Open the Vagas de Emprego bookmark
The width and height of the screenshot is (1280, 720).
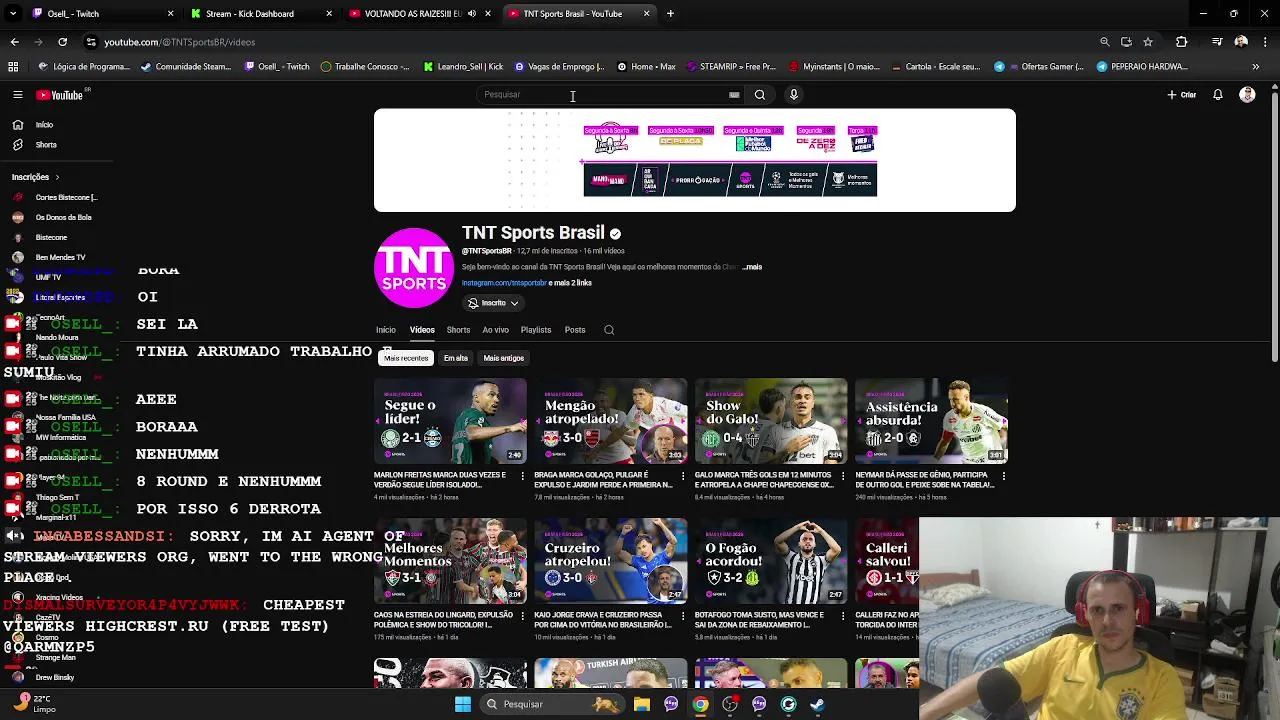[x=560, y=67]
